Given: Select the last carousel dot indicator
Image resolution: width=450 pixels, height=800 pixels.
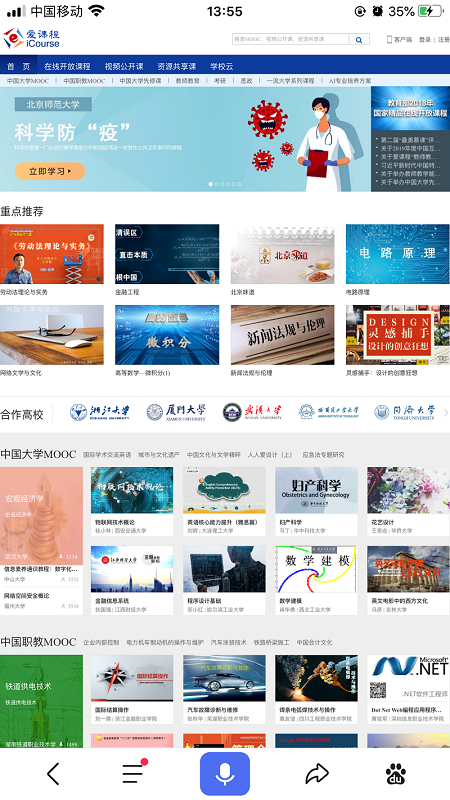Looking at the screenshot, I should point(239,184).
